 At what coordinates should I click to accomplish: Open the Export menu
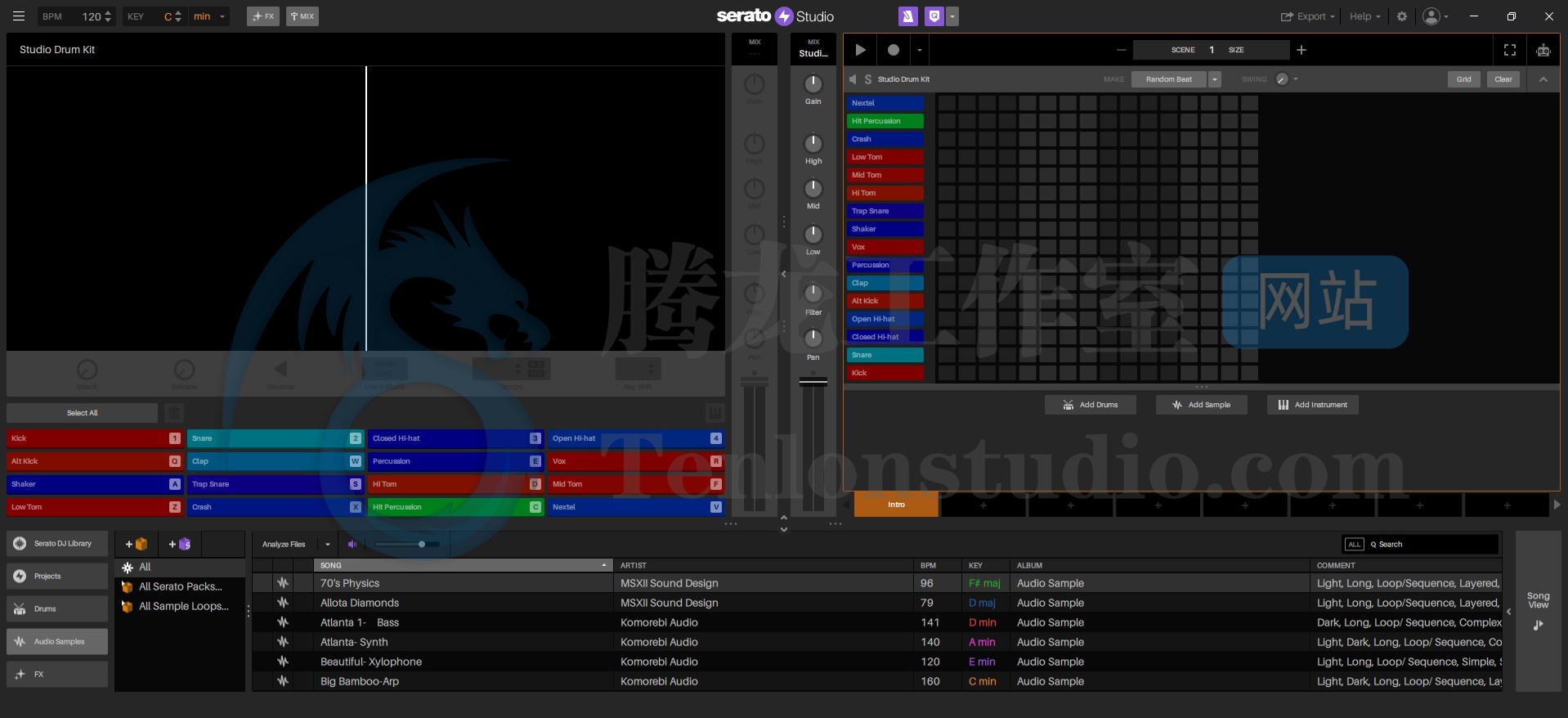click(1306, 16)
